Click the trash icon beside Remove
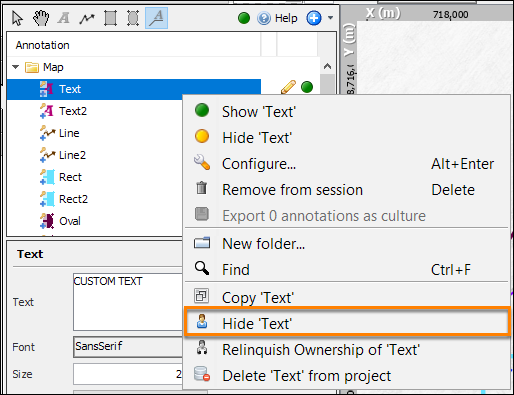Screen dimensions: 514x395 (202, 188)
